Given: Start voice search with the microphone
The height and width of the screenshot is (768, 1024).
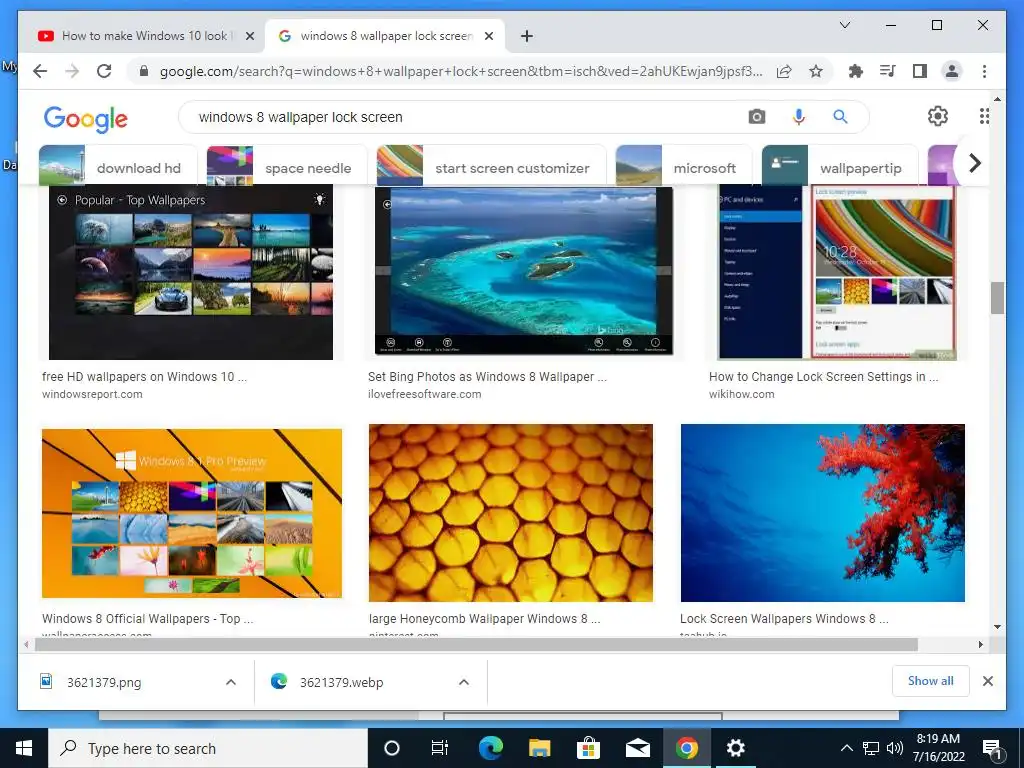Looking at the screenshot, I should [x=799, y=117].
